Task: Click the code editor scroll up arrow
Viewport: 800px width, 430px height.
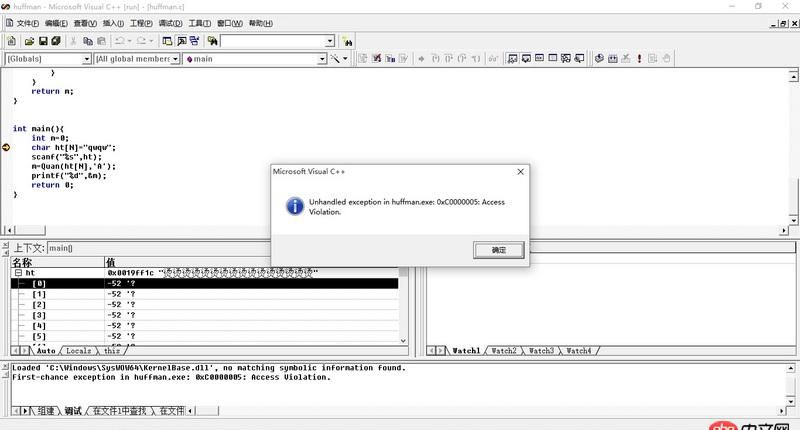Action: click(793, 76)
